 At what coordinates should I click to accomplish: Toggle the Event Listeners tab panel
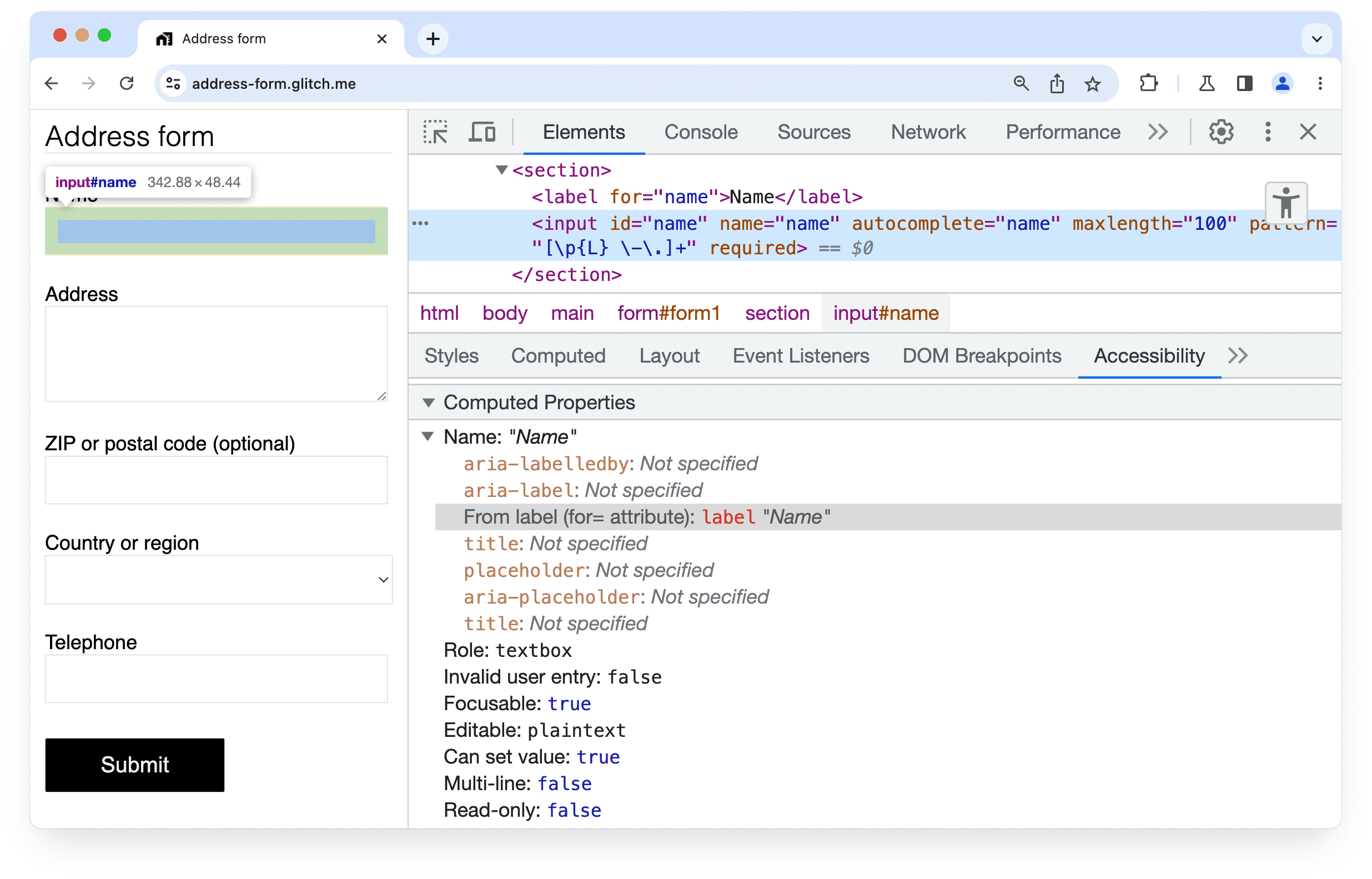pyautogui.click(x=800, y=356)
